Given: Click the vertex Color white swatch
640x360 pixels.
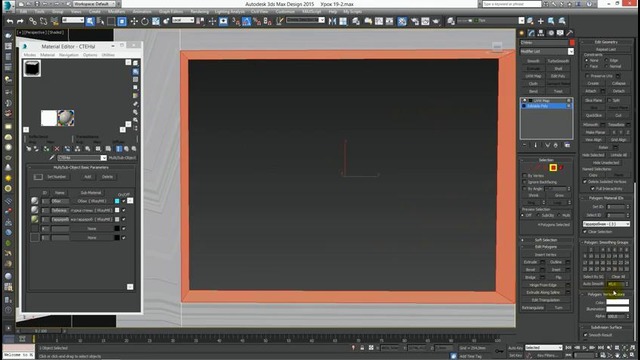Looking at the screenshot, I should 618,302.
